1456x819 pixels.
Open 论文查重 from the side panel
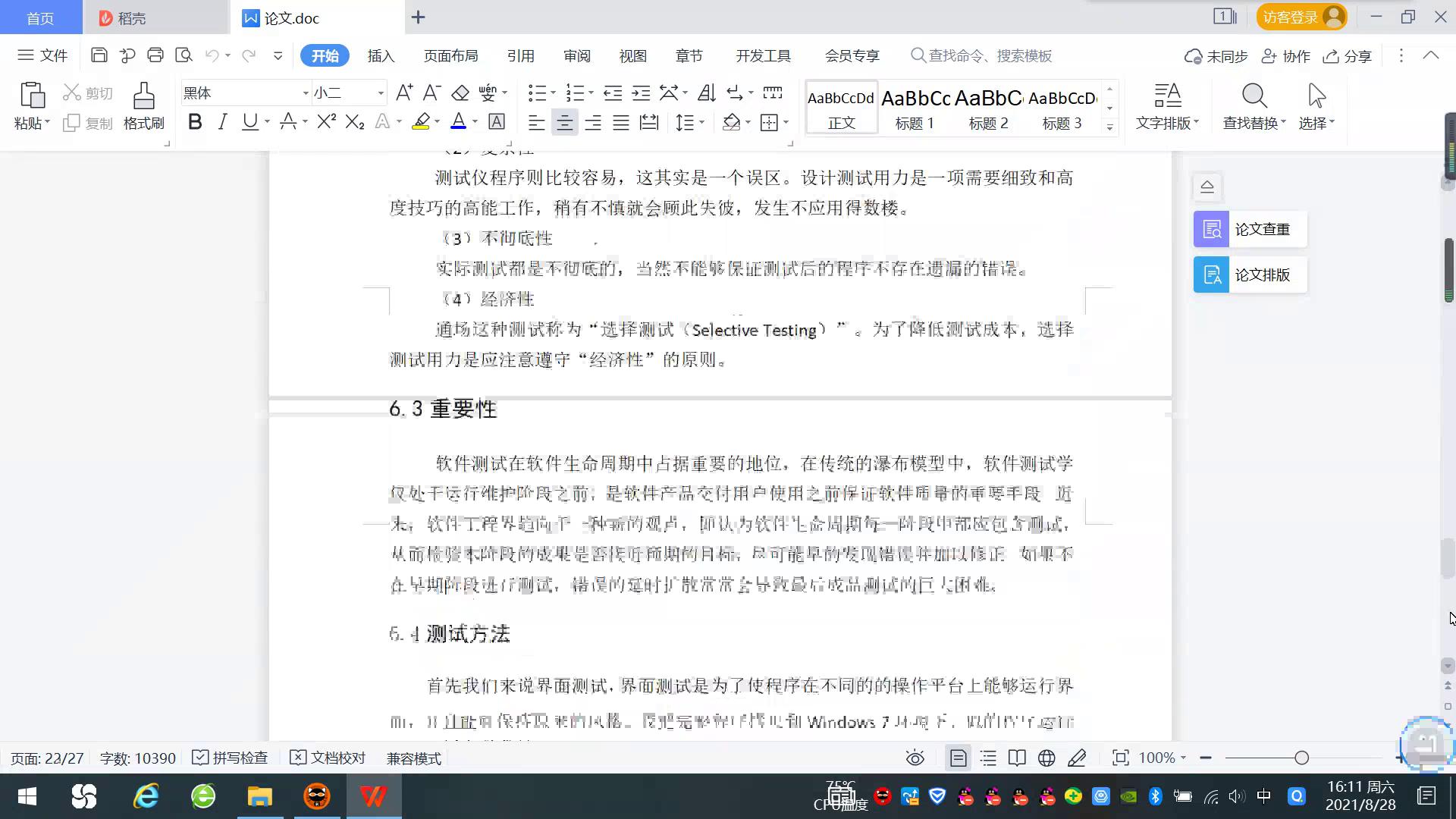1250,229
